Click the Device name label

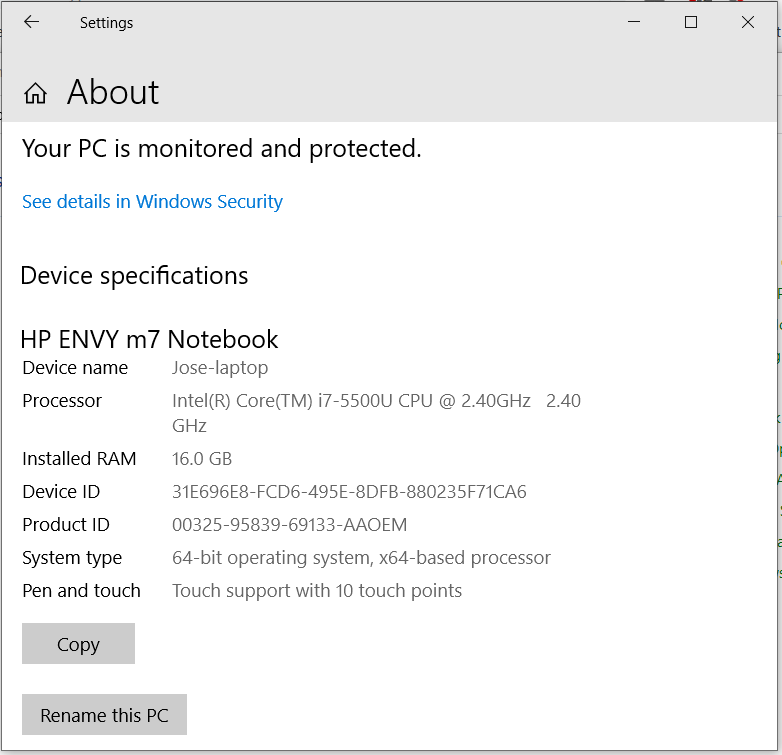click(x=75, y=368)
